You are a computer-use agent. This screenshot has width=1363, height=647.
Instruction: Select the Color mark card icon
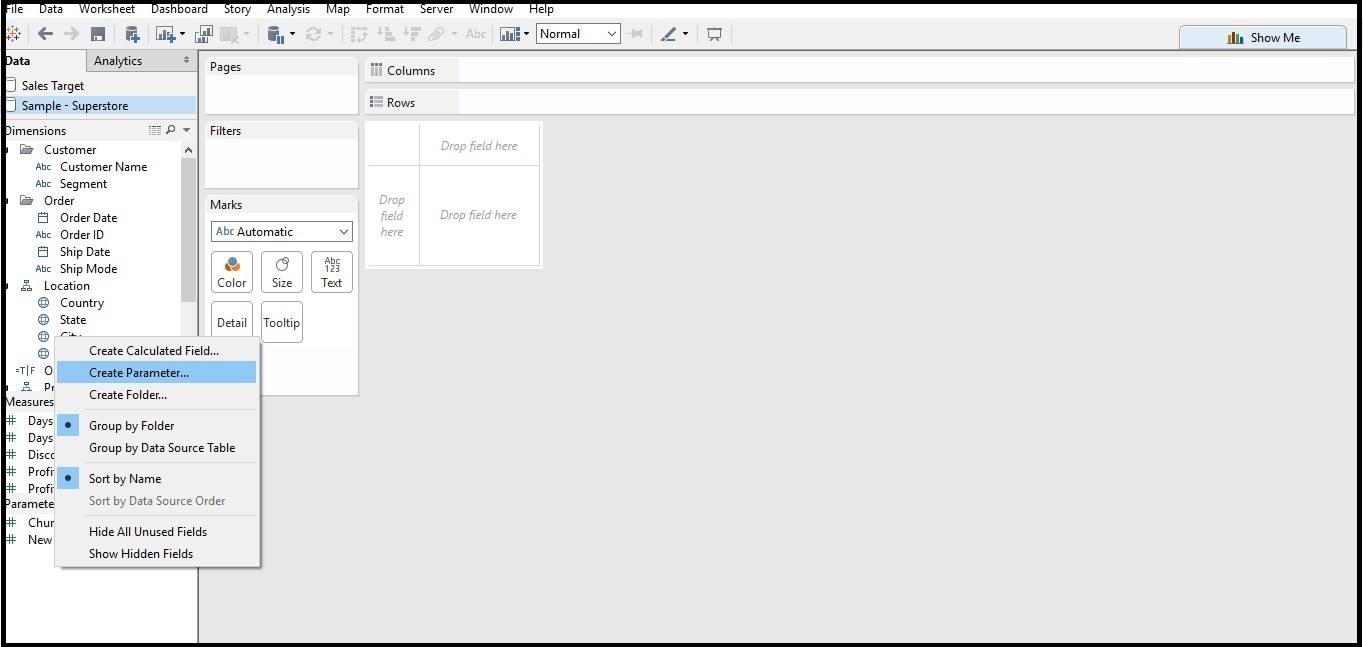click(x=231, y=271)
